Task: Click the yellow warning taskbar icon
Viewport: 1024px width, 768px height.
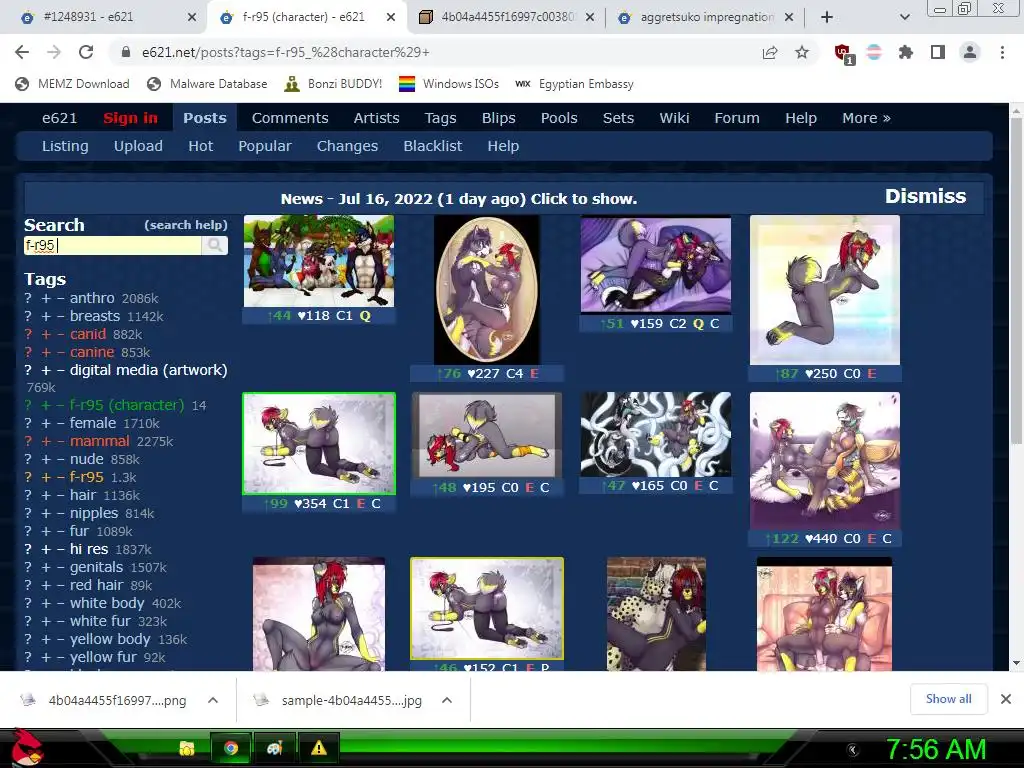Action: coord(319,748)
